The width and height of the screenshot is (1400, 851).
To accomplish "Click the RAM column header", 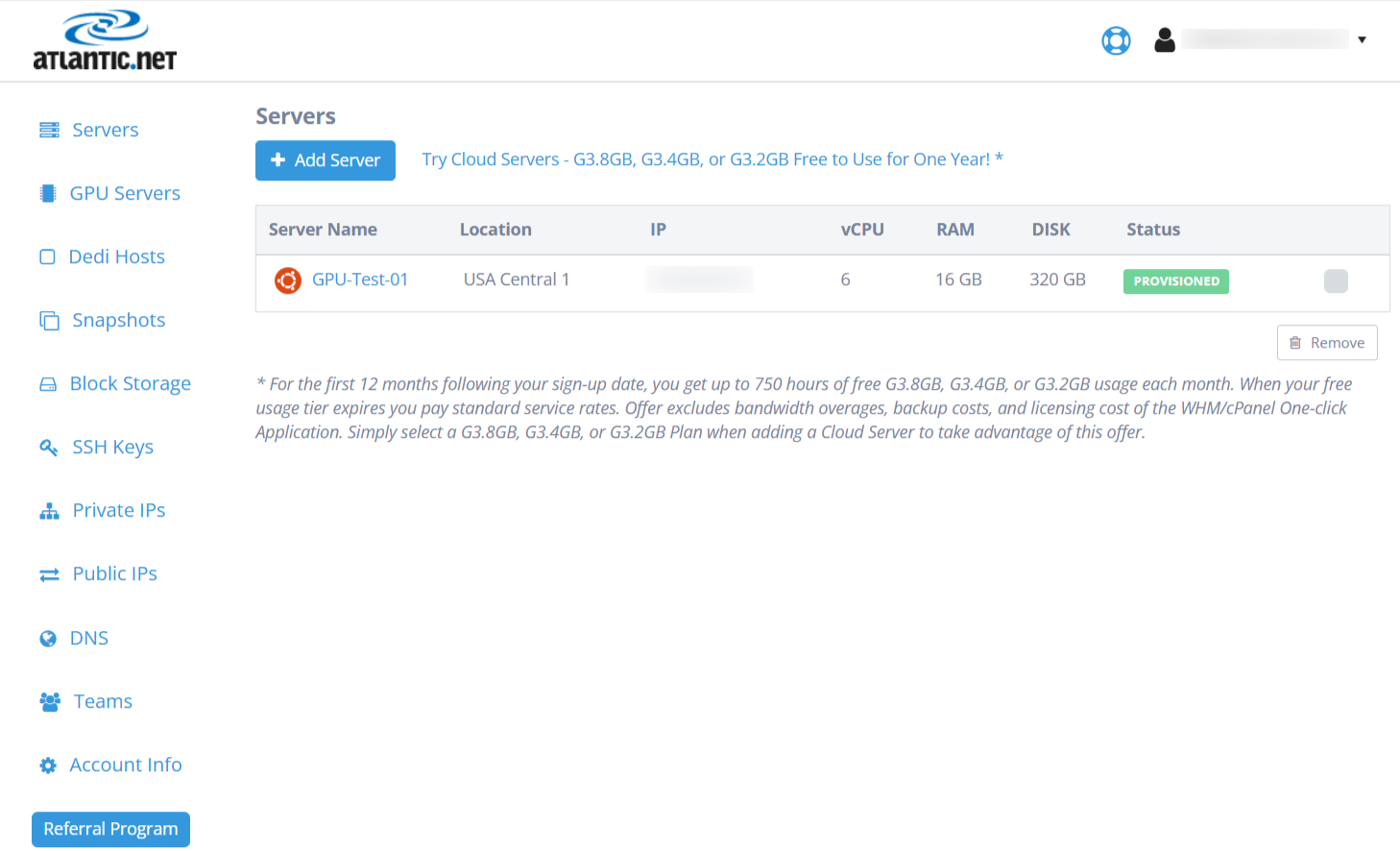I will coord(955,230).
